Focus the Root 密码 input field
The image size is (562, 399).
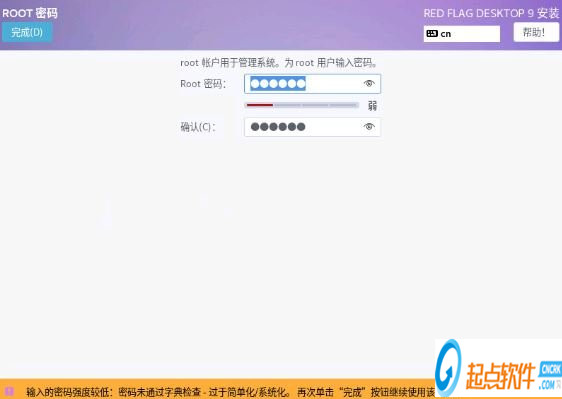pos(312,84)
